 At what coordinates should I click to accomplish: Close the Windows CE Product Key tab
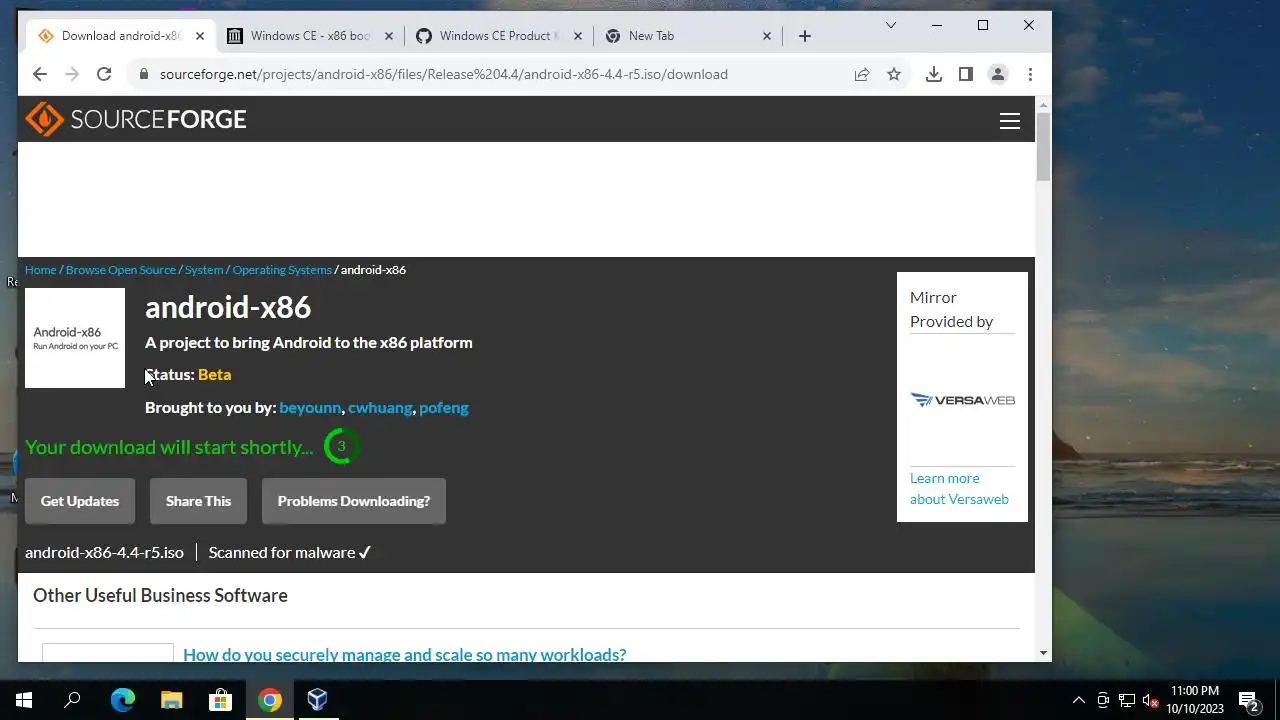(578, 36)
